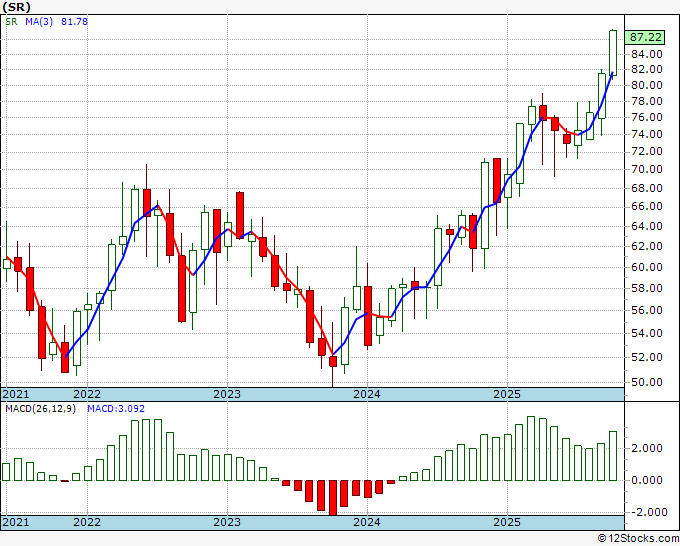Select the 64.00 price axis label
The height and width of the screenshot is (546, 680).
646,226
